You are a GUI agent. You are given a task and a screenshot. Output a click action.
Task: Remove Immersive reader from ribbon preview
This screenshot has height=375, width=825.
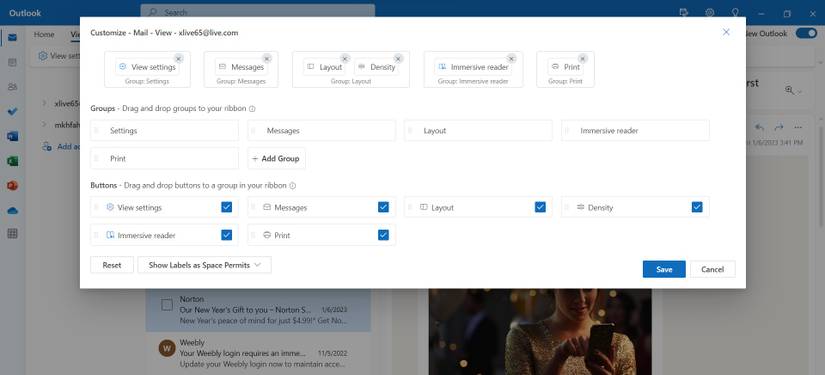(511, 59)
